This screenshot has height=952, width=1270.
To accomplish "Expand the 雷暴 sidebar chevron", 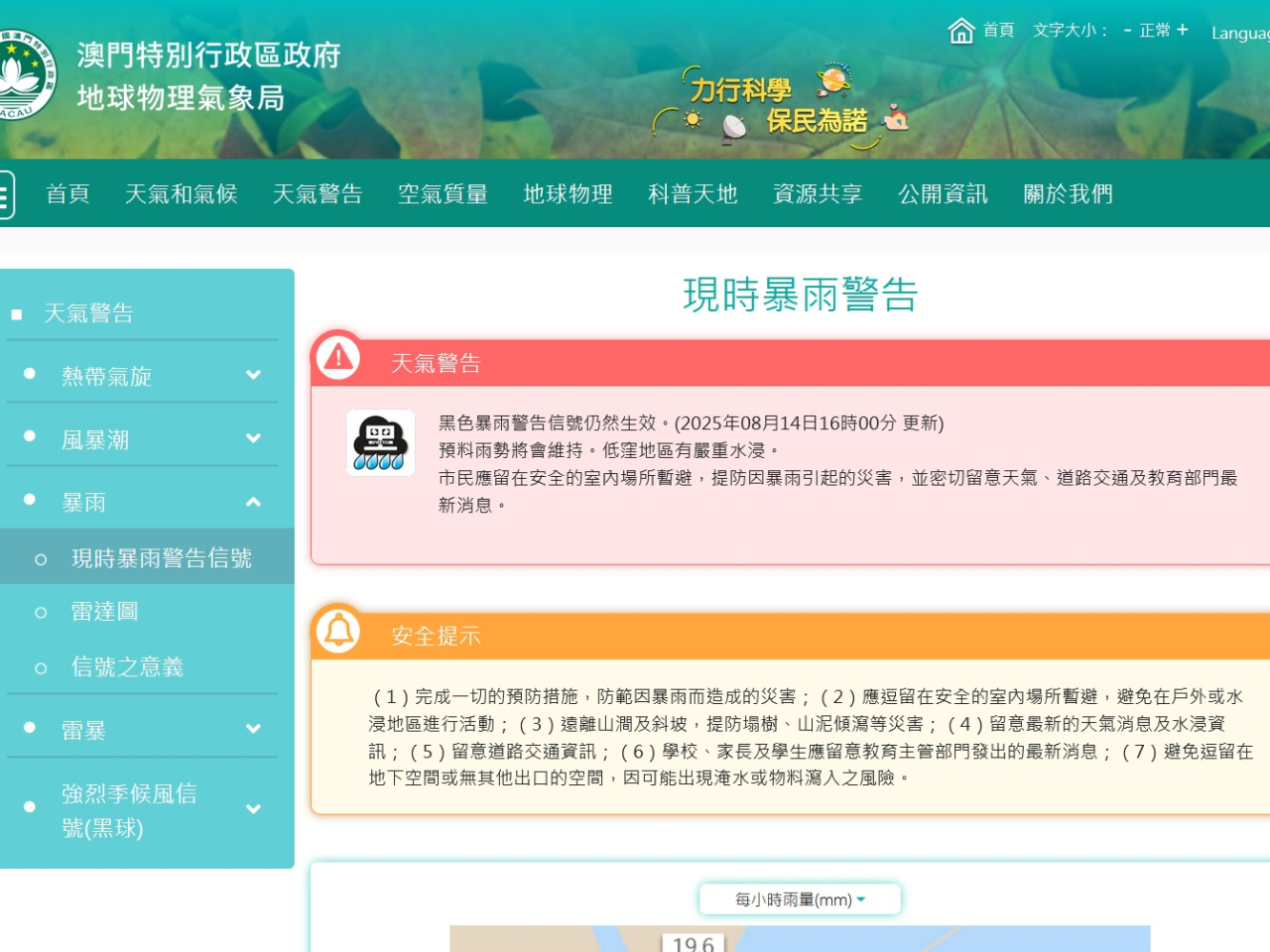I will click(x=253, y=729).
